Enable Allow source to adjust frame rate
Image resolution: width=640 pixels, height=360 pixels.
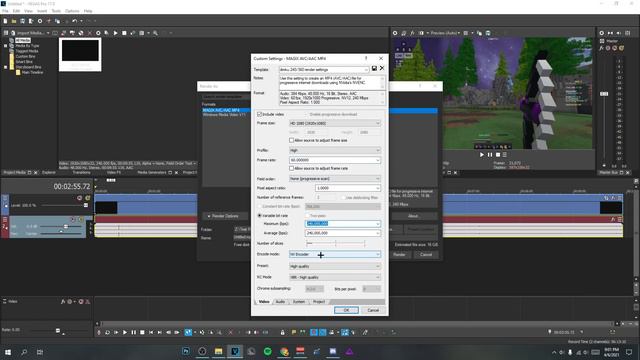[x=291, y=168]
